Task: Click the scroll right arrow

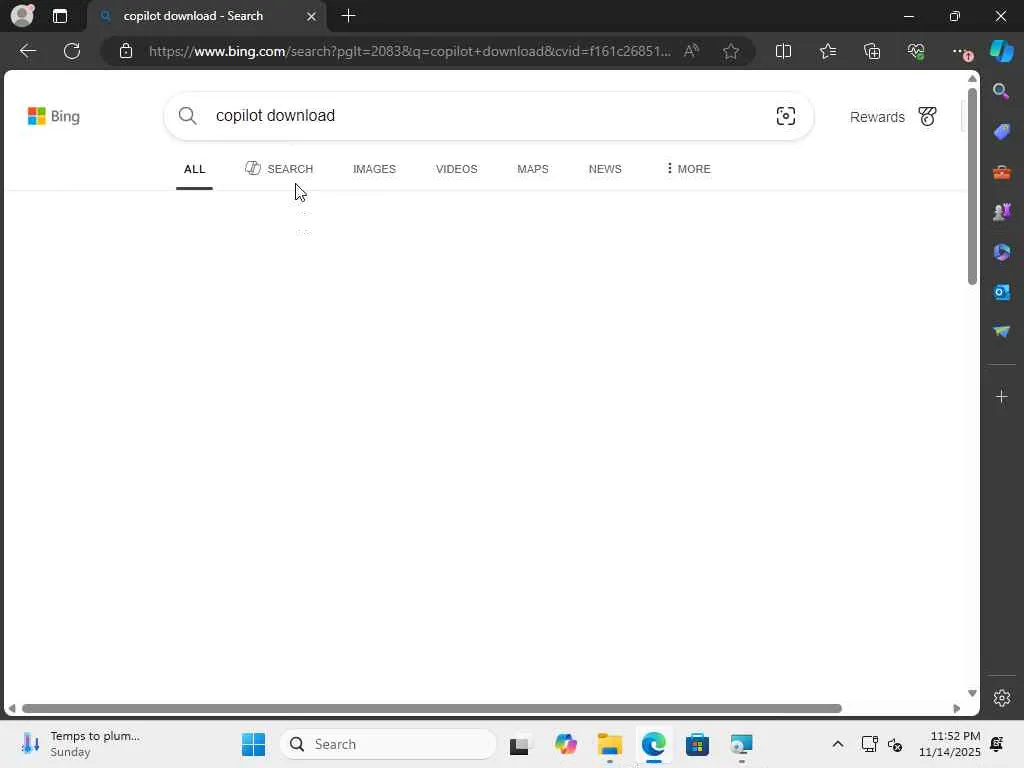Action: (957, 709)
